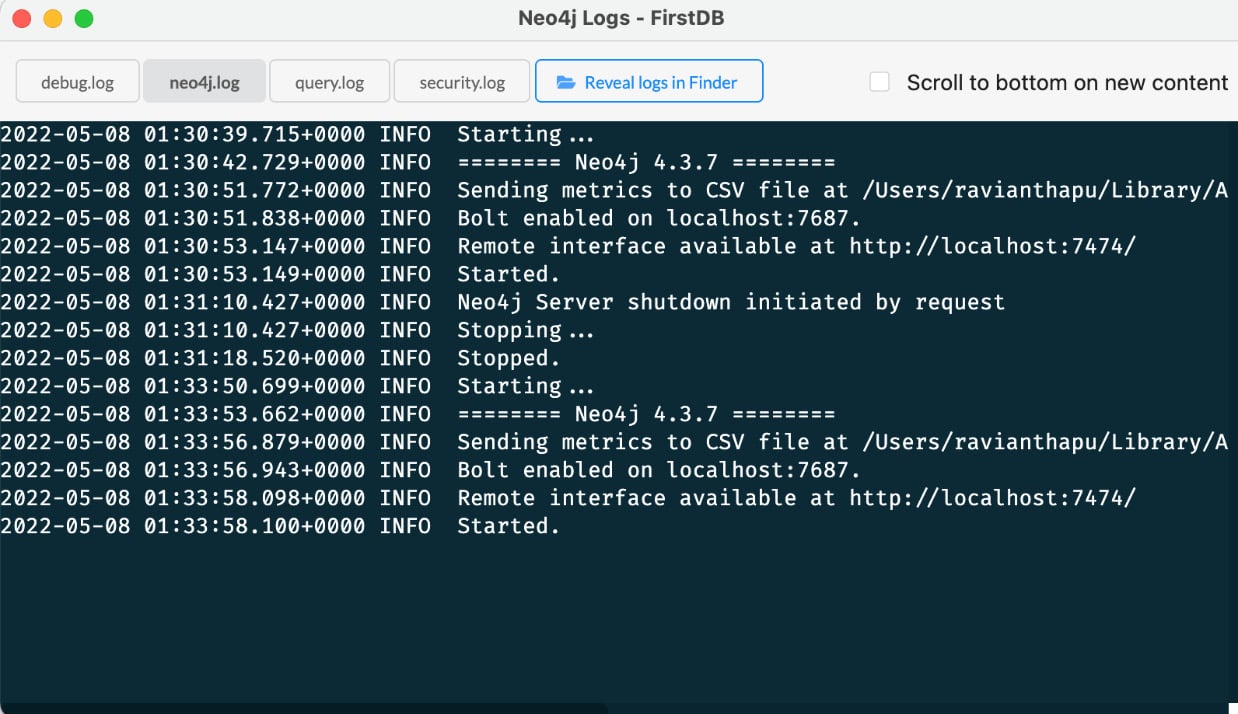Open the query.log tab
The width and height of the screenshot is (1238, 714).
[x=330, y=82]
